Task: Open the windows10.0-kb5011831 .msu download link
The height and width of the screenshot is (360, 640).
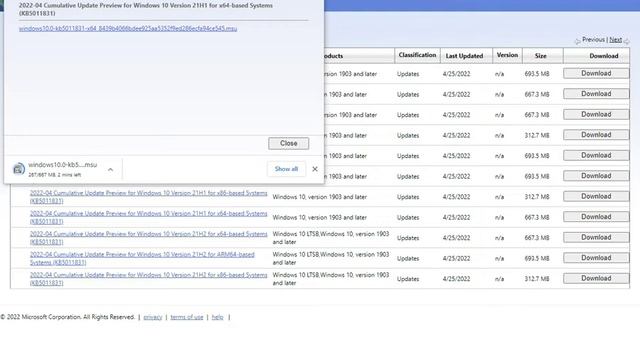Action: pos(128,29)
